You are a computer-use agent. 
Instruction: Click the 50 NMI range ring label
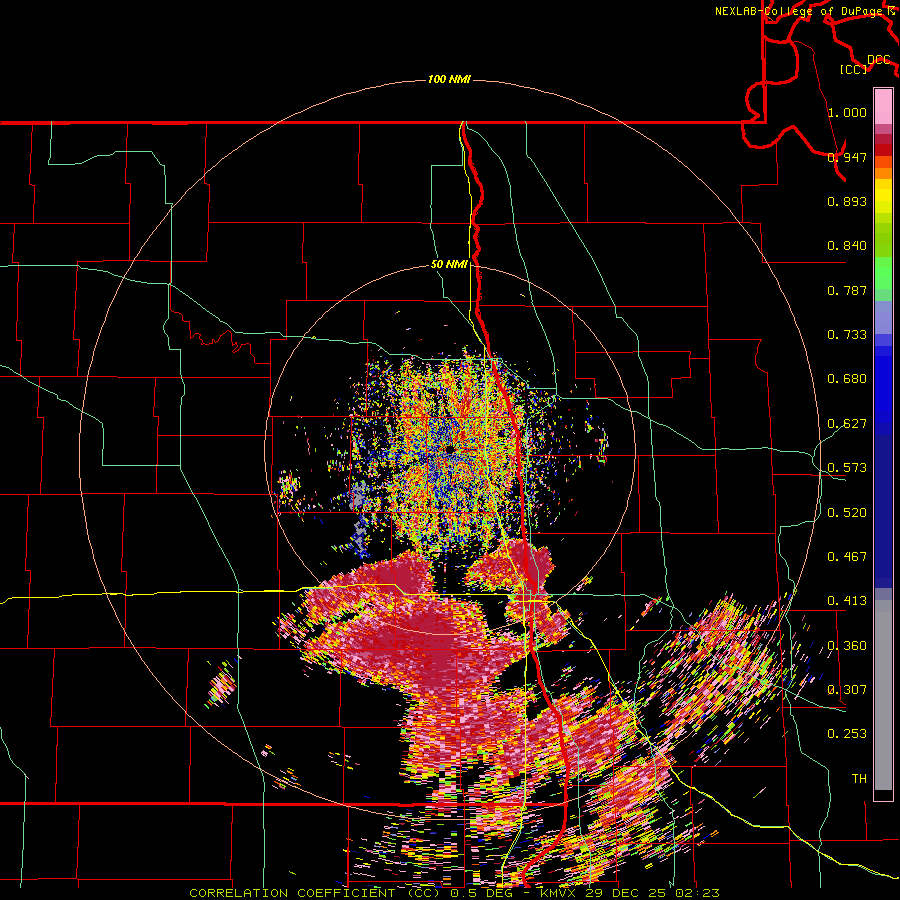pyautogui.click(x=449, y=265)
